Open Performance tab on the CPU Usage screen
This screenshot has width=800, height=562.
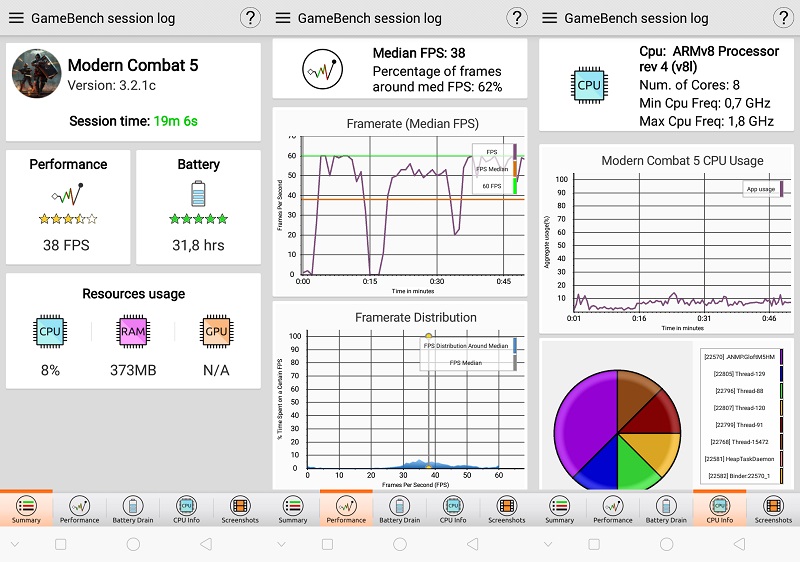coord(613,509)
